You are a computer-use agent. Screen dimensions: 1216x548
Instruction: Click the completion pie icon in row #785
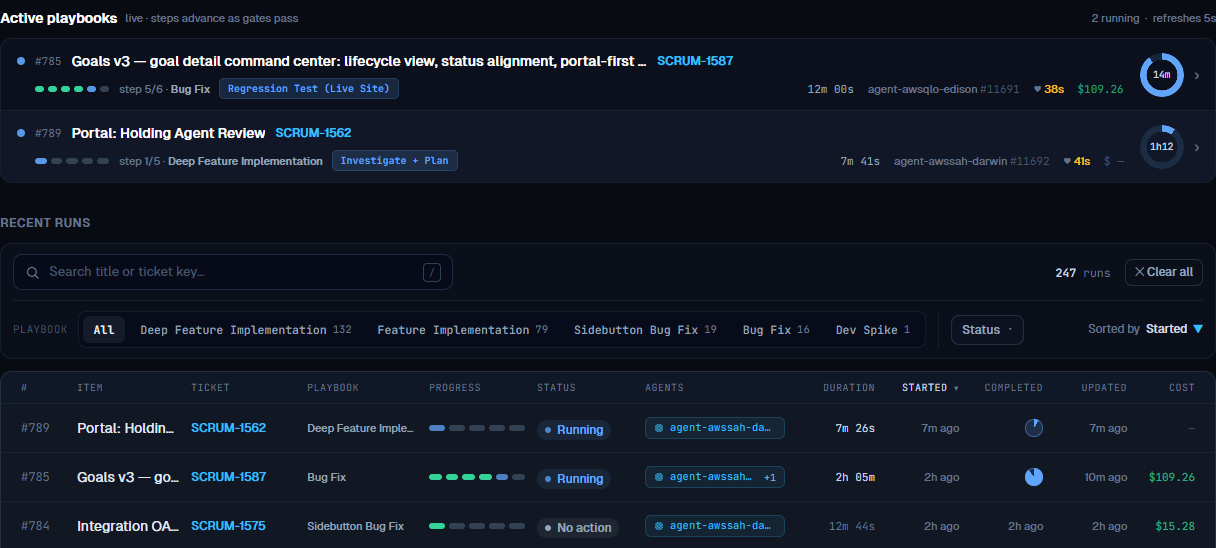(x=1034, y=477)
